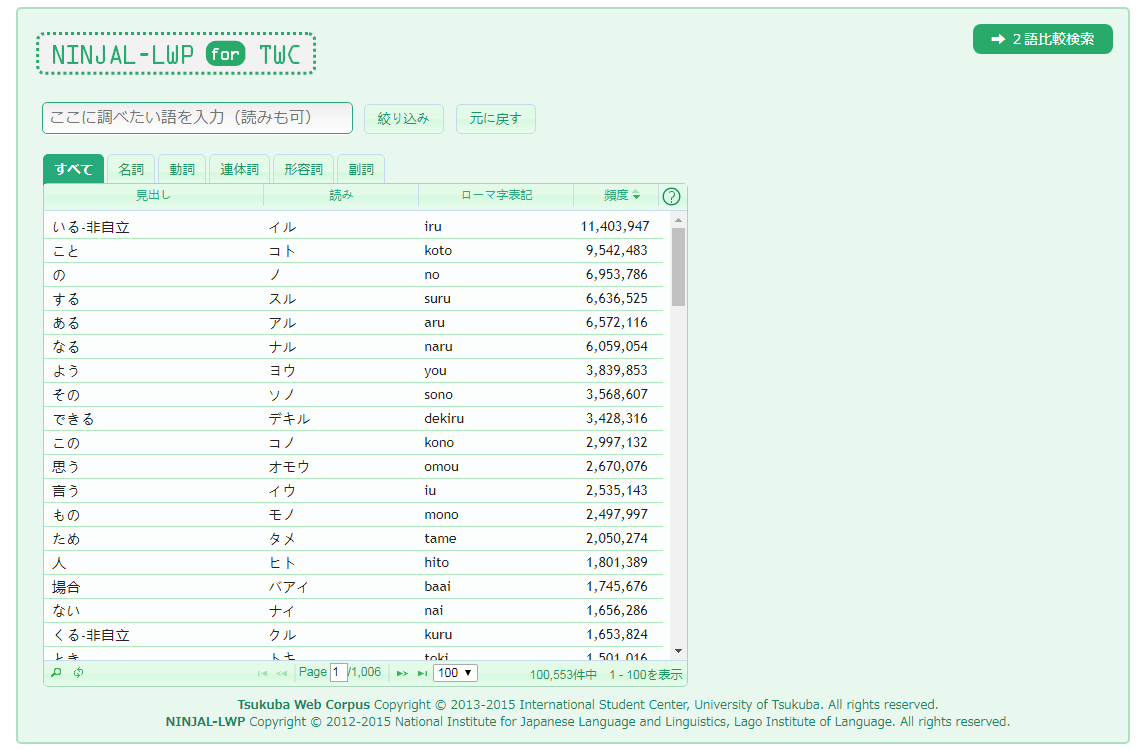Click the 絞り込み button

pyautogui.click(x=403, y=118)
